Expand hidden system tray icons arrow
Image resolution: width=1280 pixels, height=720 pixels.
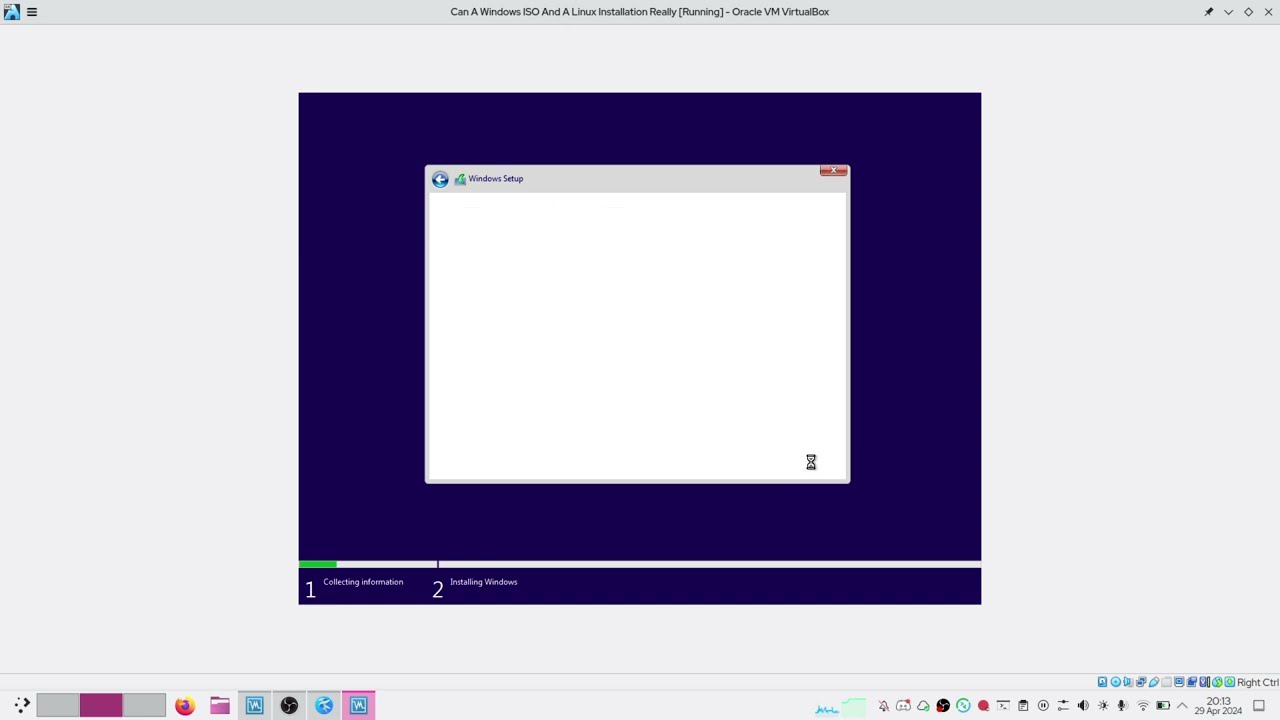[1182, 706]
